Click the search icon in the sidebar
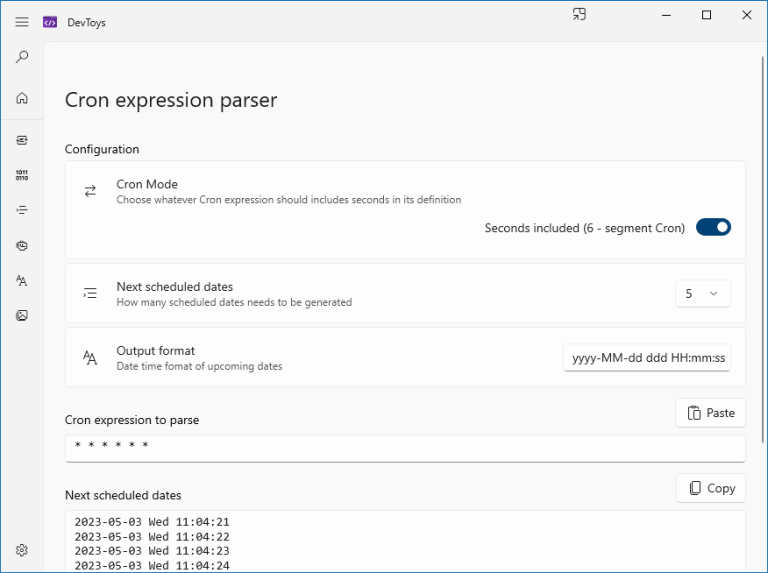Image resolution: width=768 pixels, height=573 pixels. coord(22,58)
